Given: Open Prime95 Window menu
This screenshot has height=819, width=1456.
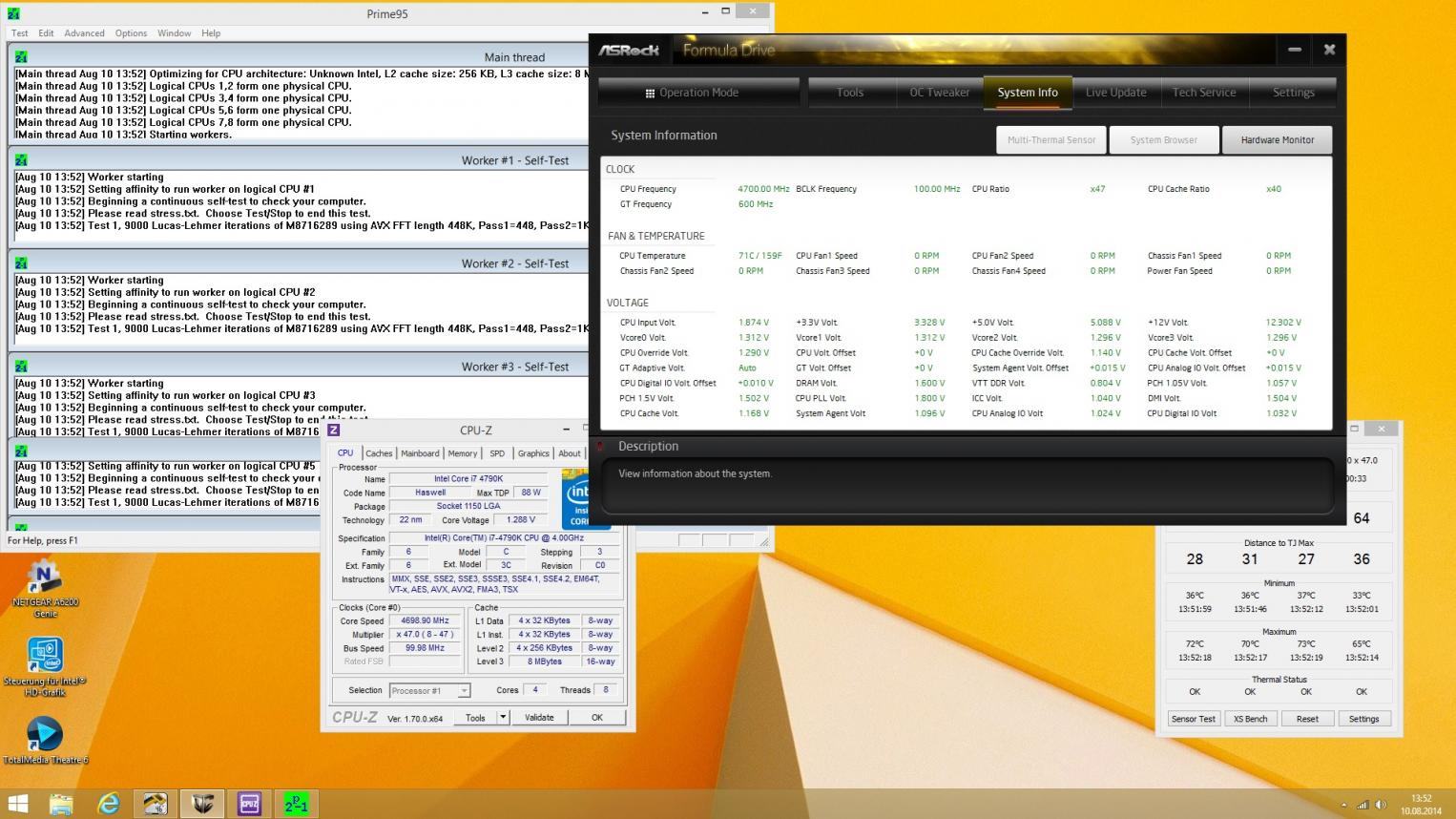Looking at the screenshot, I should coord(174,33).
